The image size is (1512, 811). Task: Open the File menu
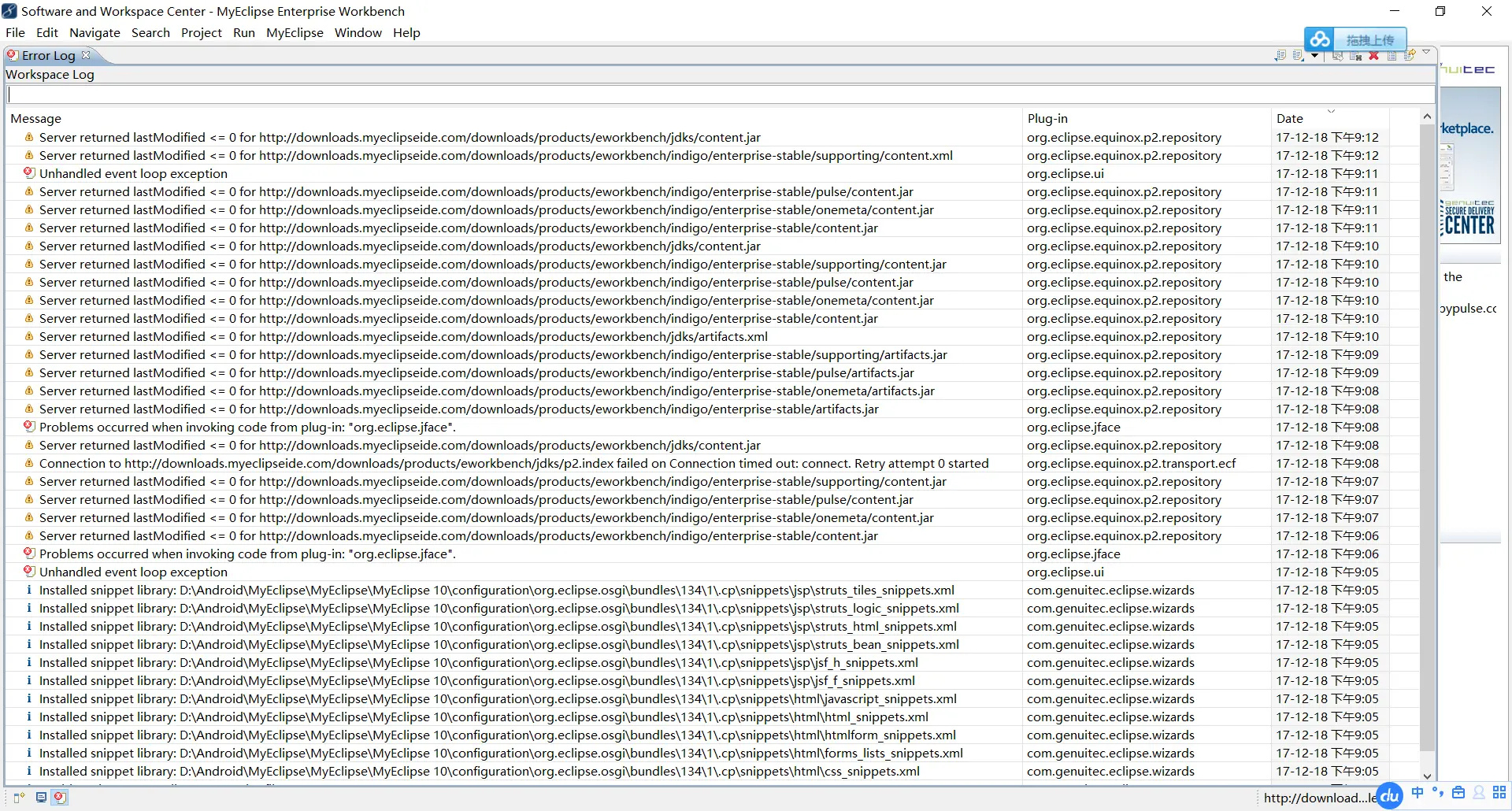pos(15,32)
